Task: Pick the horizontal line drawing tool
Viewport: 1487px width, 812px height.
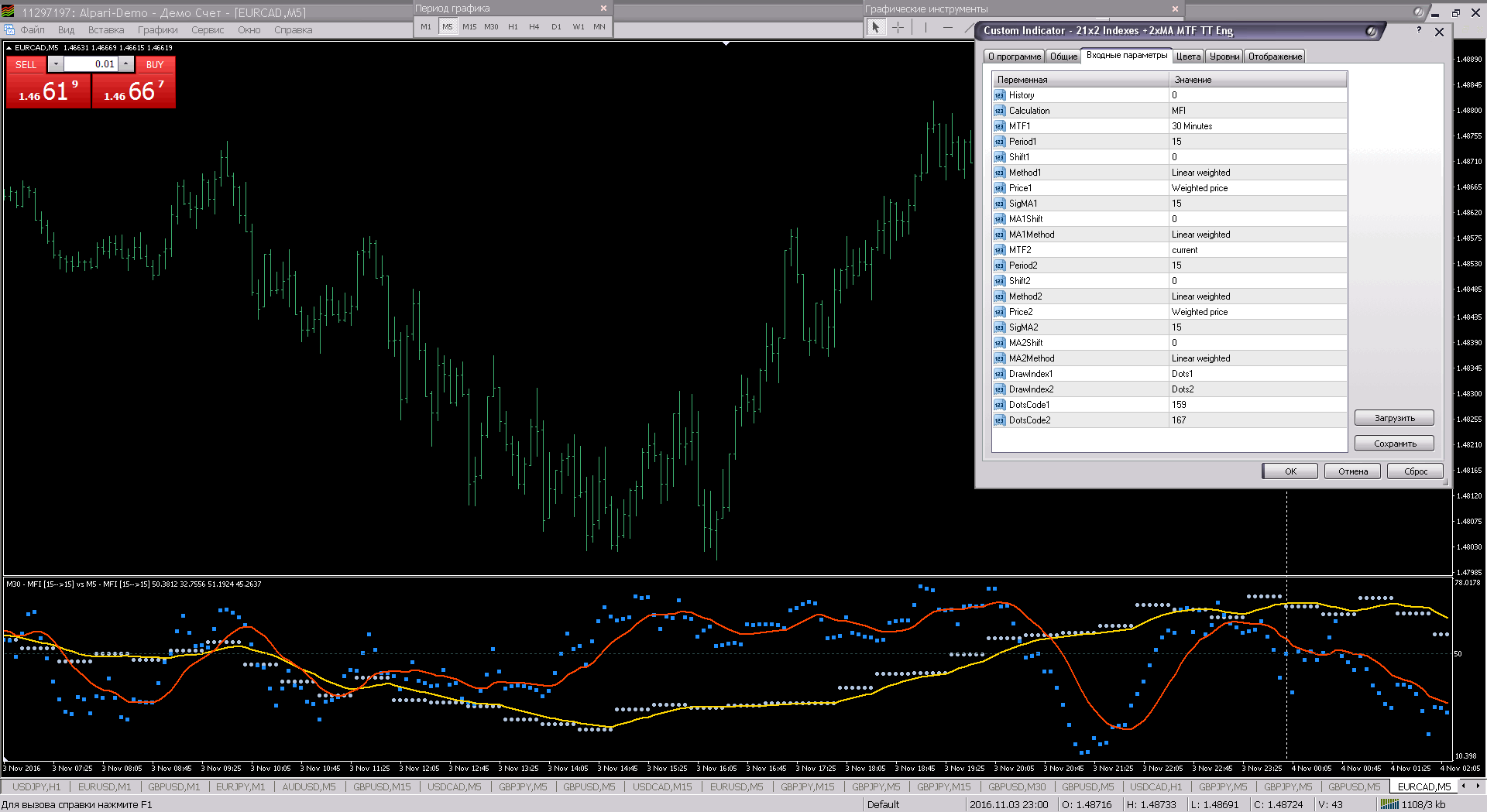Action: coord(948,27)
